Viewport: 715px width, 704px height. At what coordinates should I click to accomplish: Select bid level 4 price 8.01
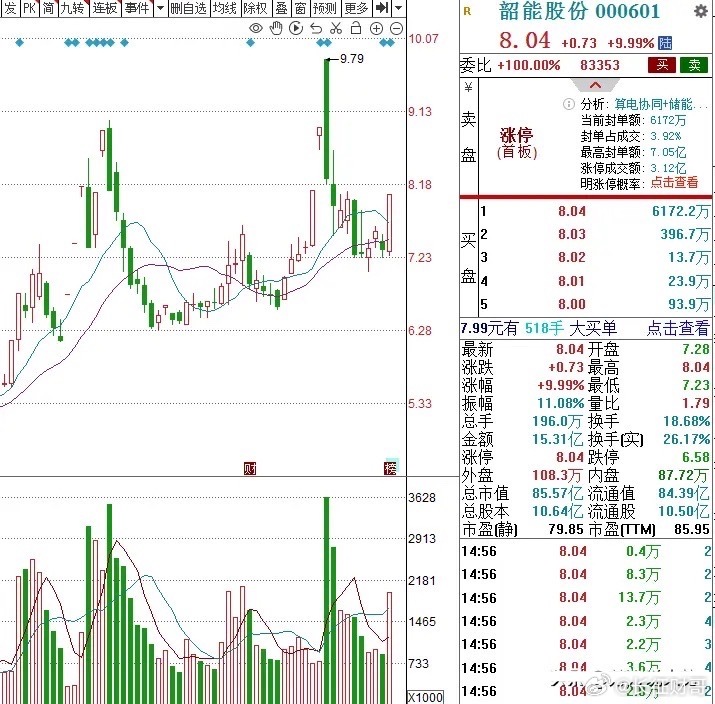pyautogui.click(x=571, y=281)
